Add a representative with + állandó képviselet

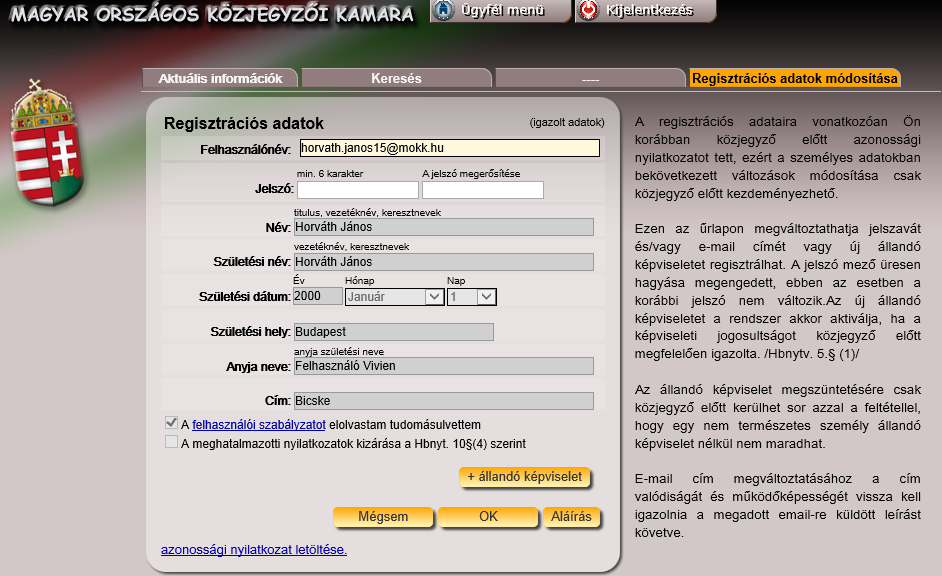click(x=524, y=477)
